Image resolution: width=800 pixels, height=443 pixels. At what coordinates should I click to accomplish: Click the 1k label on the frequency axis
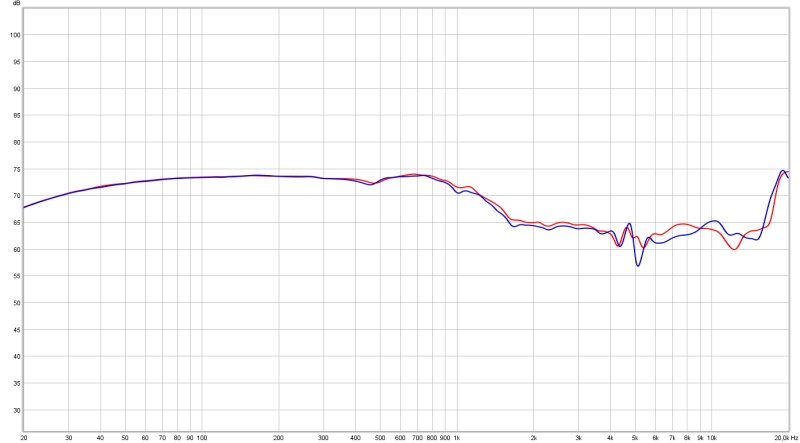pos(457,437)
